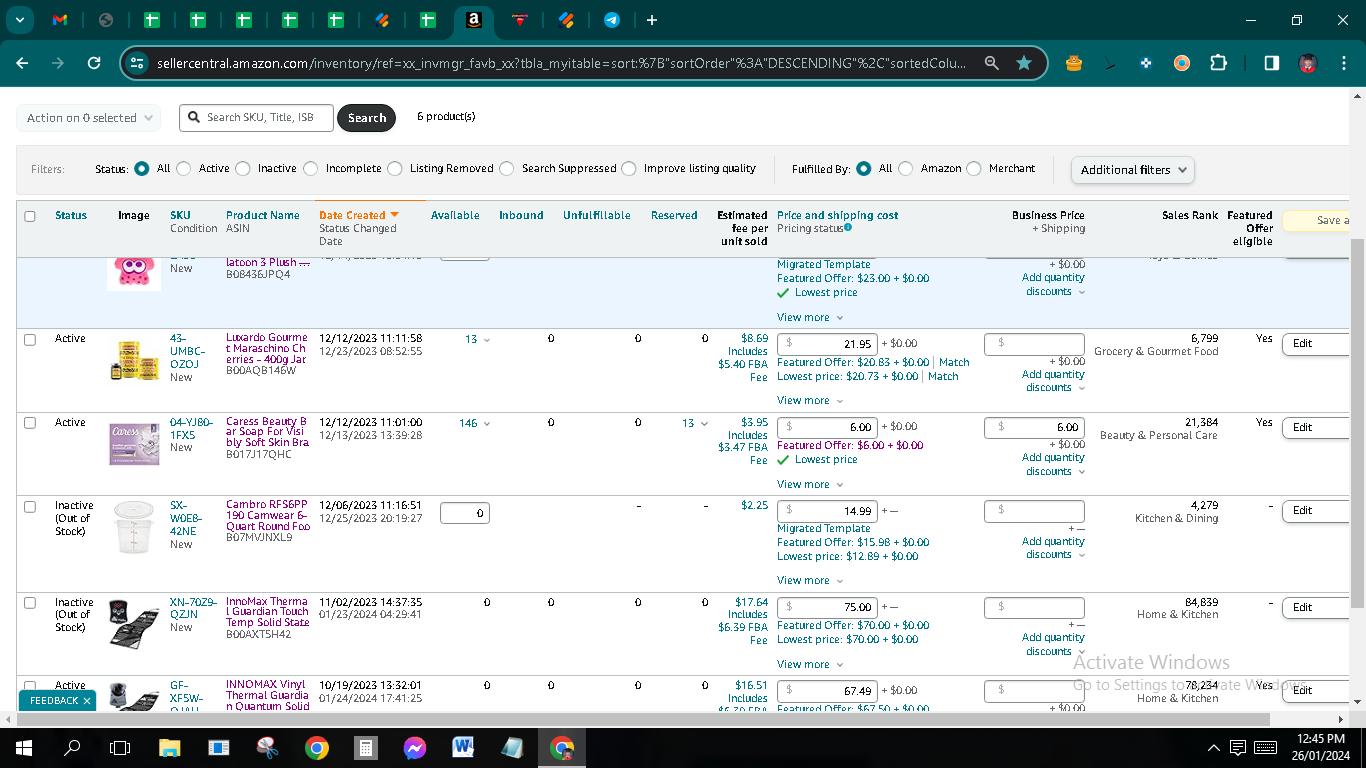
Task: Select Fulfilled By 'Merchant' option
Action: (x=974, y=169)
